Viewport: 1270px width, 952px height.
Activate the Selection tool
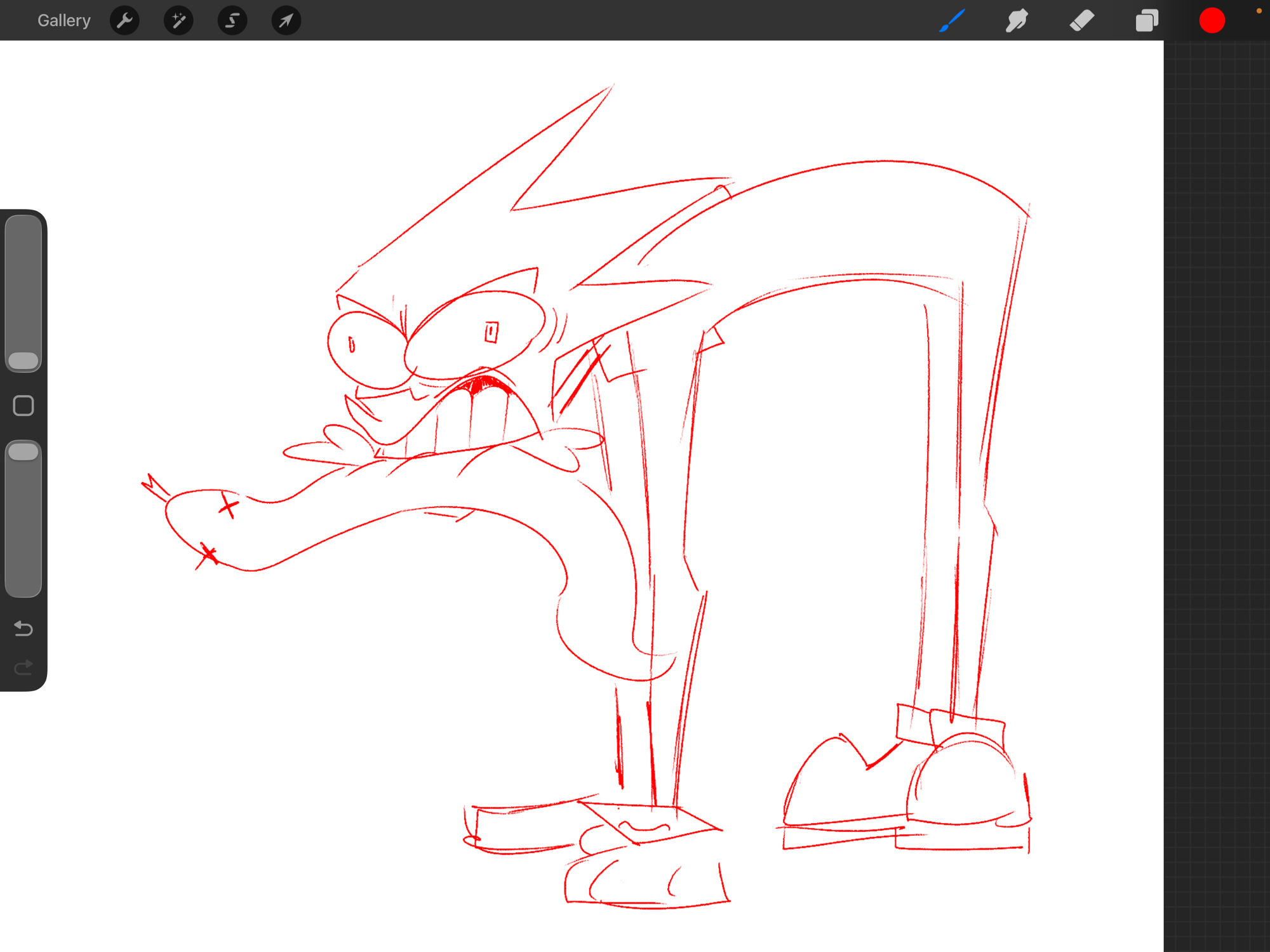(232, 20)
